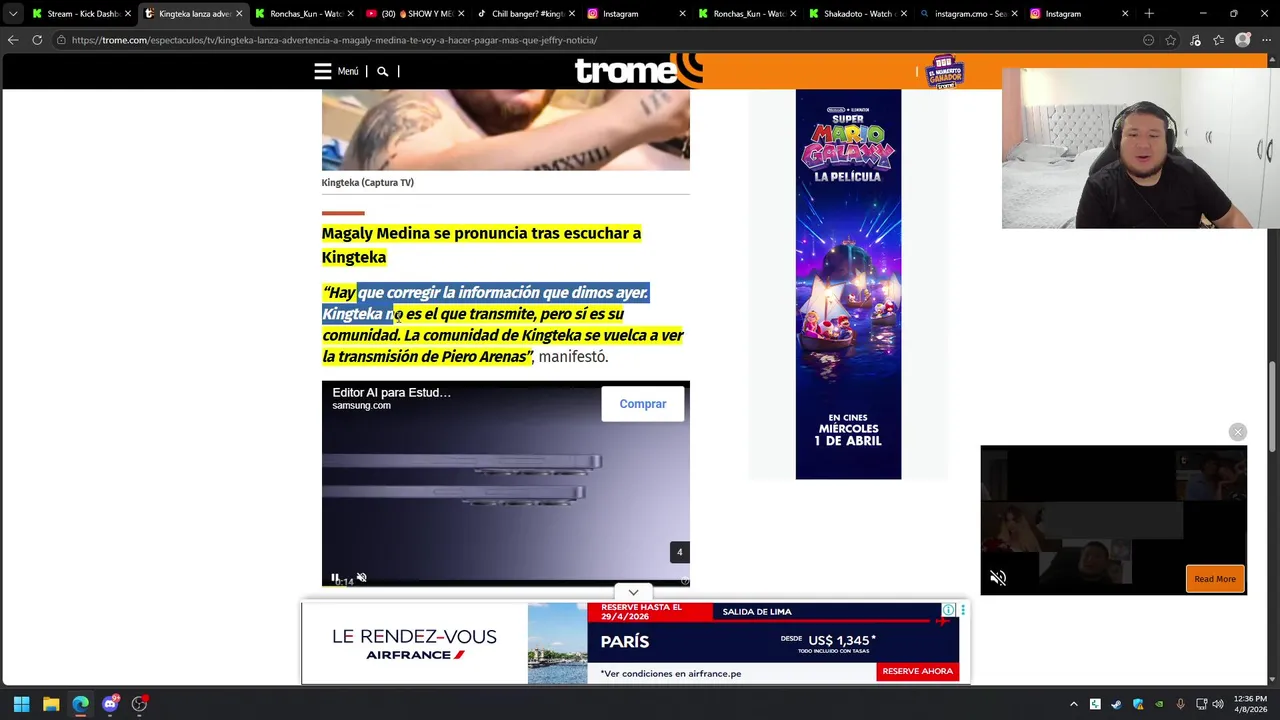Click Kingteka Captura TV image
This screenshot has width=1280, height=720.
[x=505, y=130]
